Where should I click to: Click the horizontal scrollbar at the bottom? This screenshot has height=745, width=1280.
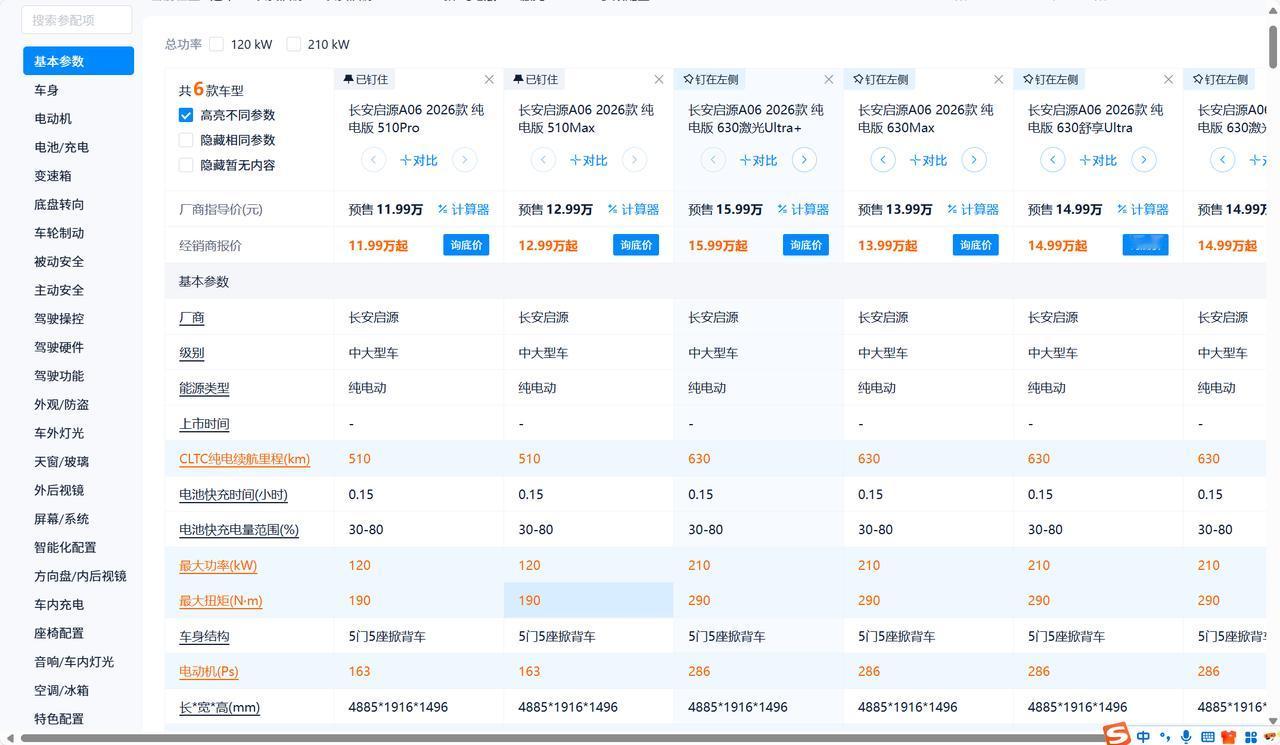[560, 738]
